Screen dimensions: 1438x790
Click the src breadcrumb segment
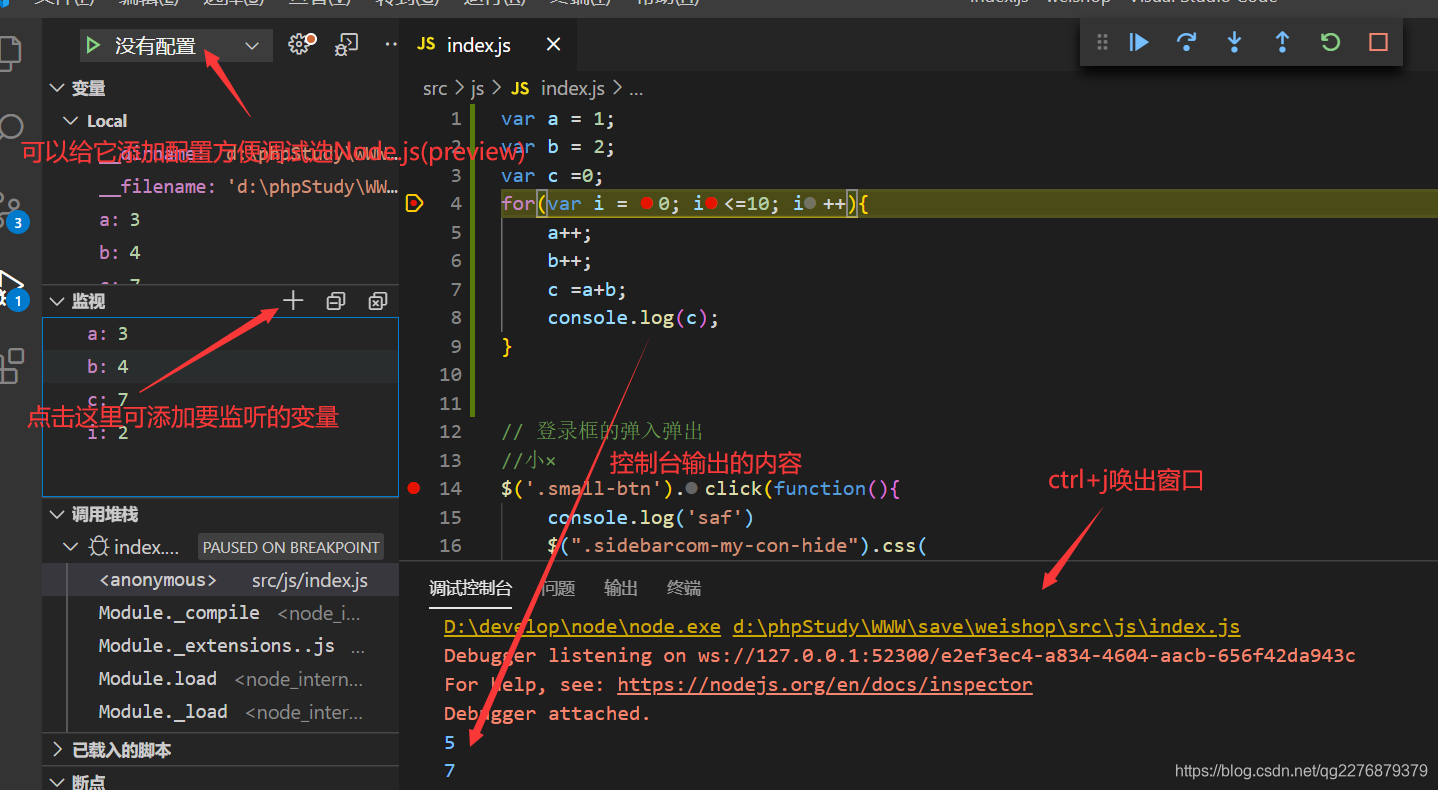pos(435,88)
